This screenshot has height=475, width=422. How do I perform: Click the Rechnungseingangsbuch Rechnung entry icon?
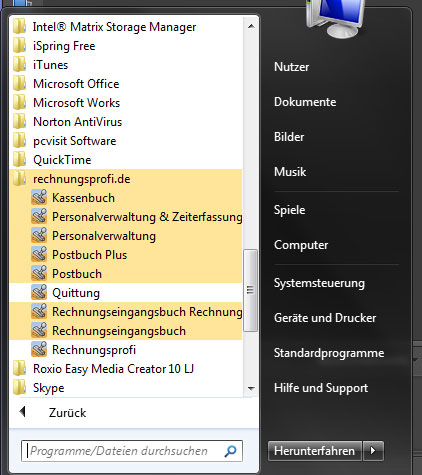[39, 312]
